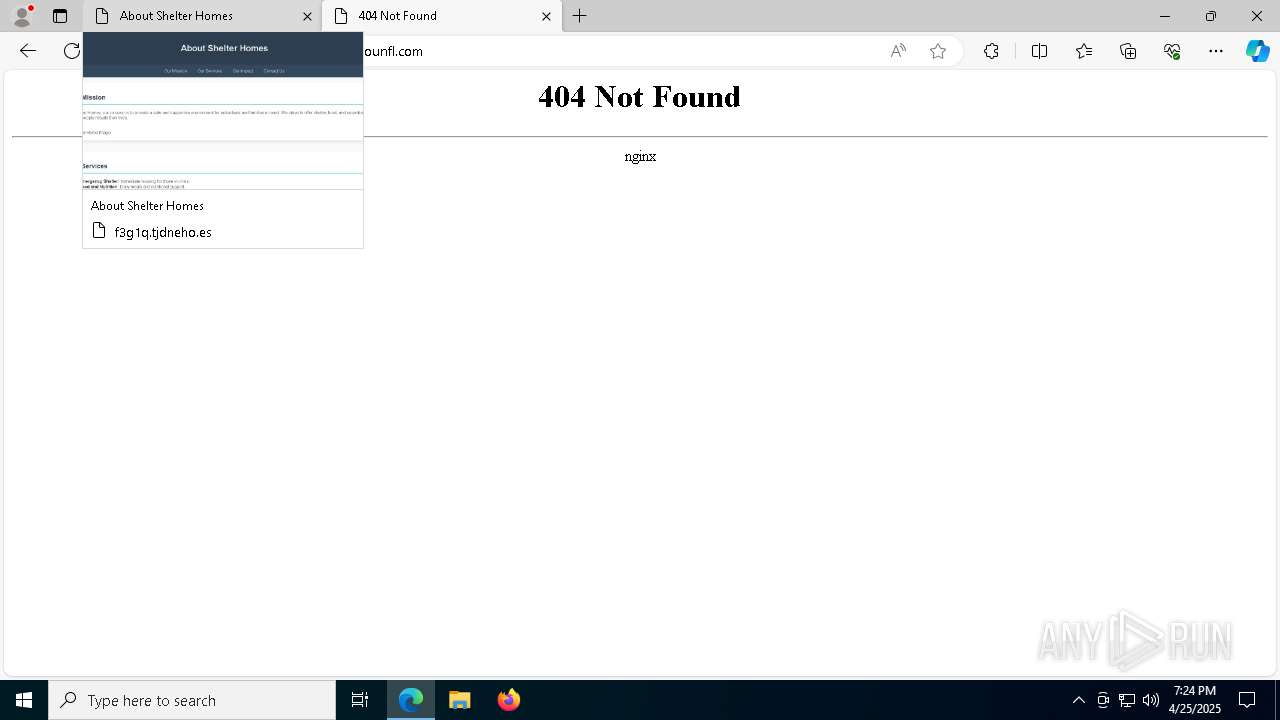
Task: Open network status tray icon
Action: (x=1127, y=700)
